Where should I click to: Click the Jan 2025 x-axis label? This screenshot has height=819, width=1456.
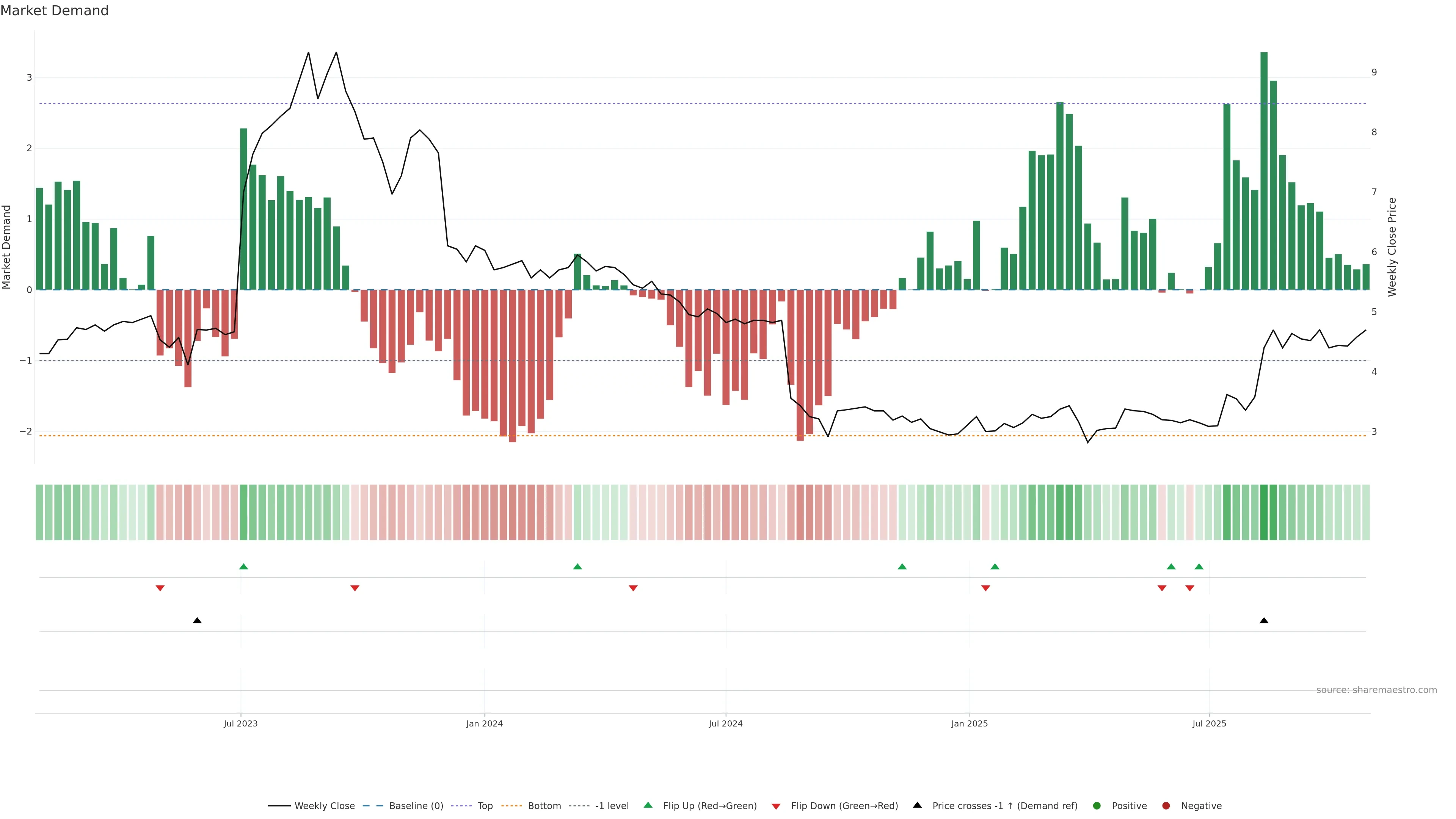tap(970, 723)
